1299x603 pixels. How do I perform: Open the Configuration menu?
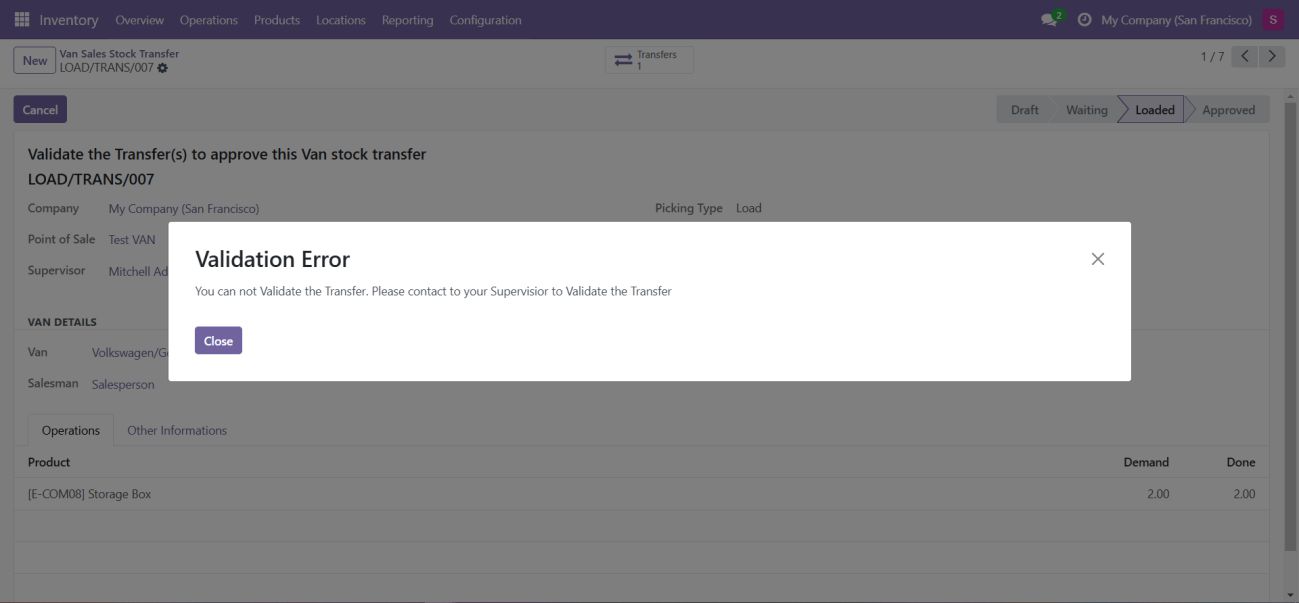click(x=485, y=20)
